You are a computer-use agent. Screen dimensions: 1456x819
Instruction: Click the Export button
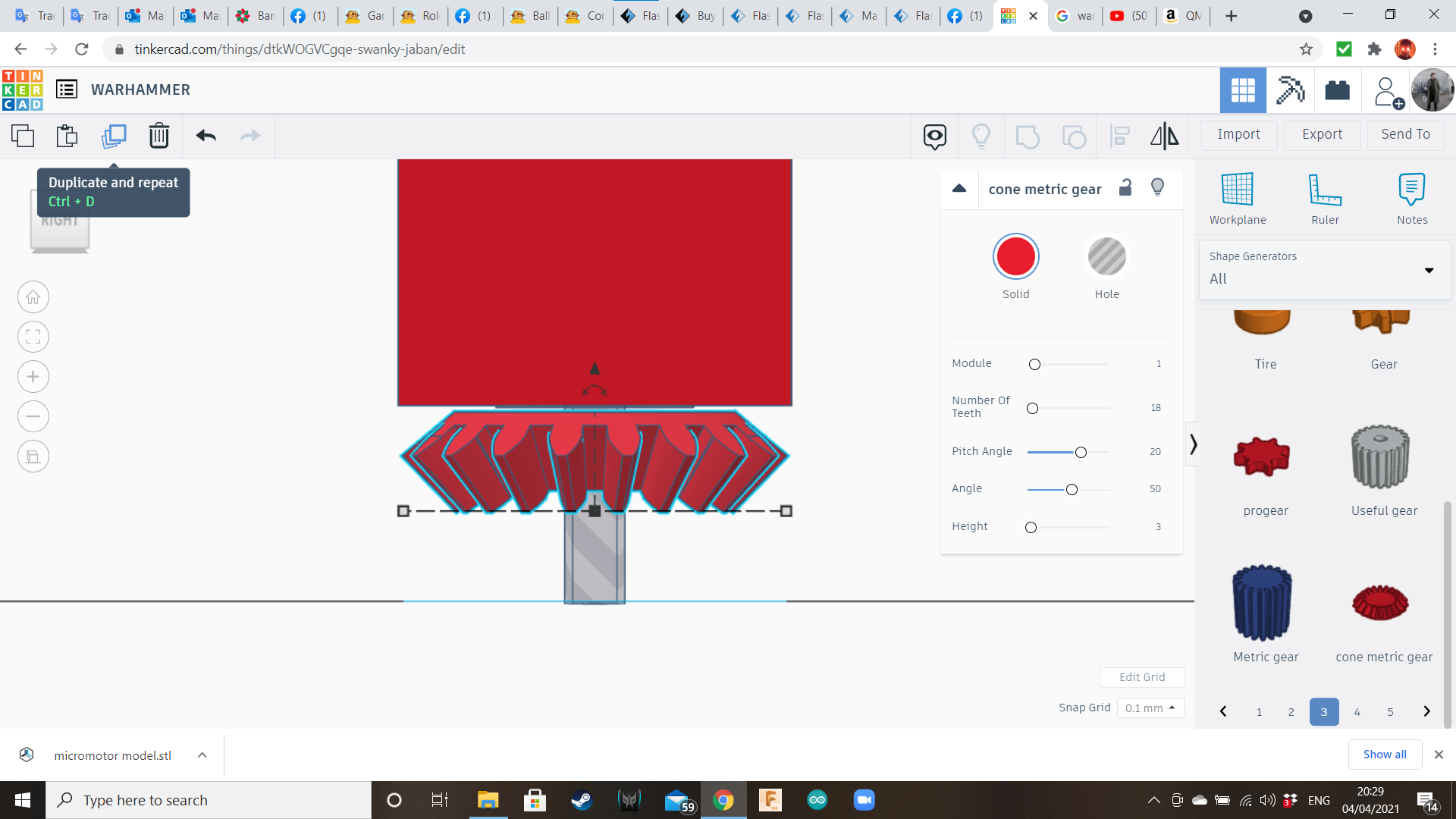tap(1322, 134)
